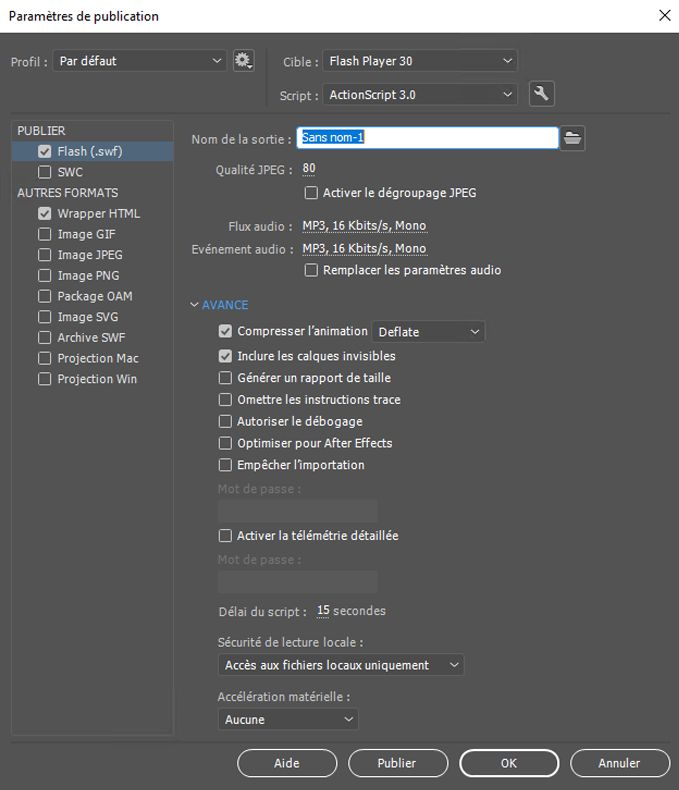Screen dimensions: 679x790
Task: Uncheck Compresser l'animation option
Action: (225, 331)
